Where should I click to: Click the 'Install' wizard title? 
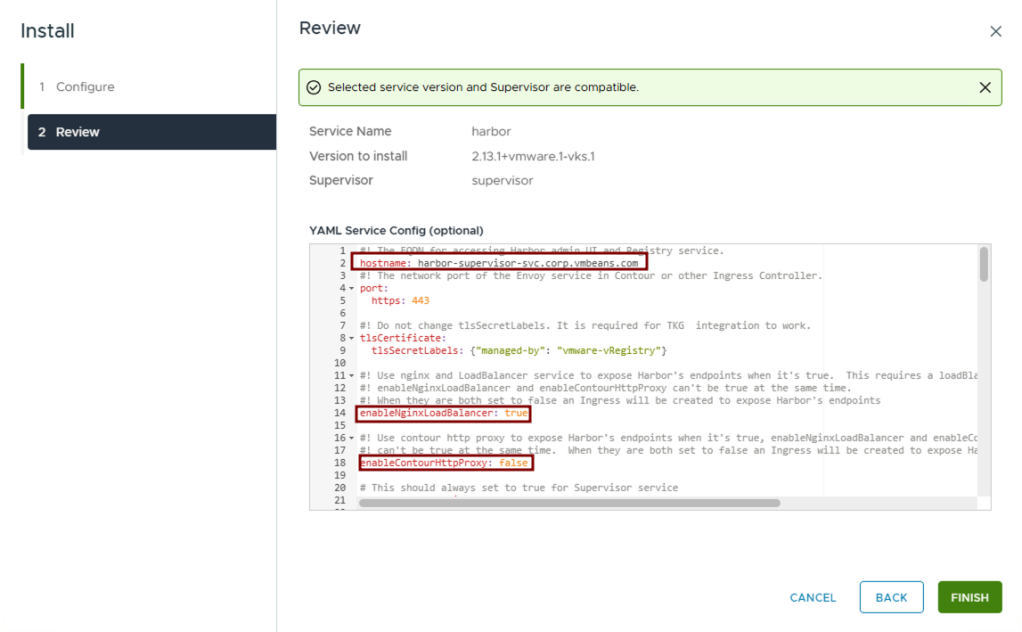pos(48,31)
